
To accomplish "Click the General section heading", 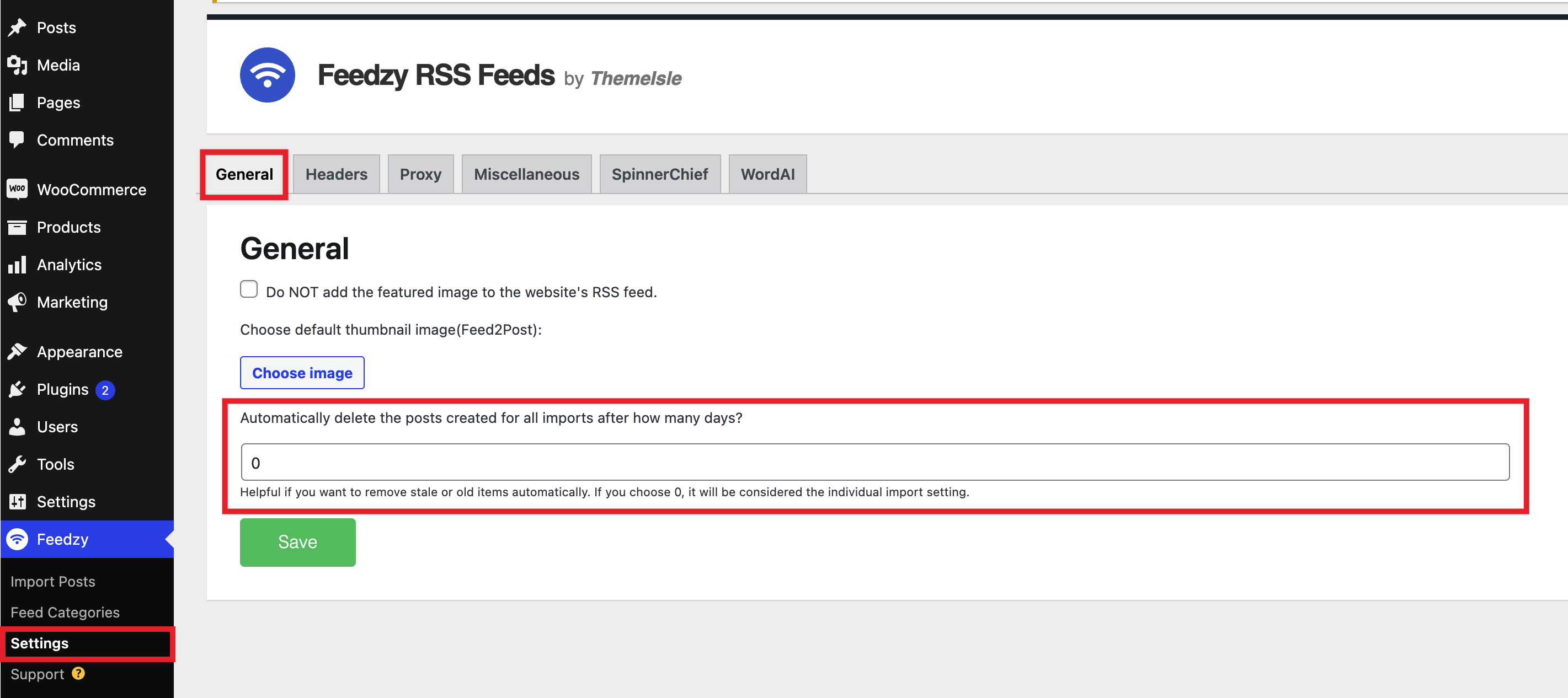I will [x=295, y=248].
